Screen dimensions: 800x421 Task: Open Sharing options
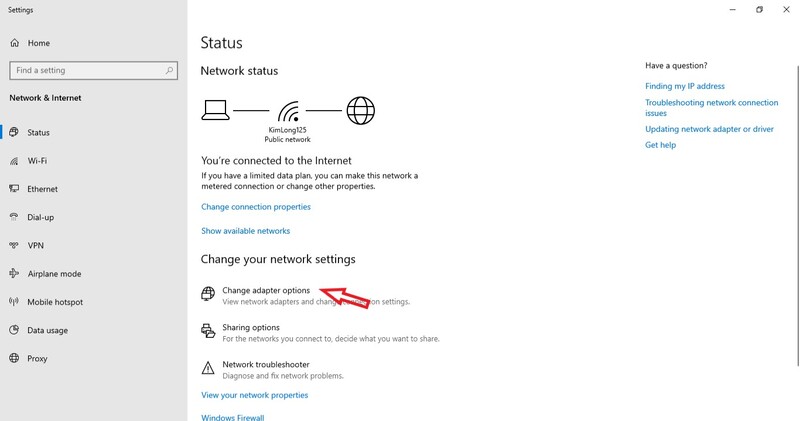(x=251, y=328)
